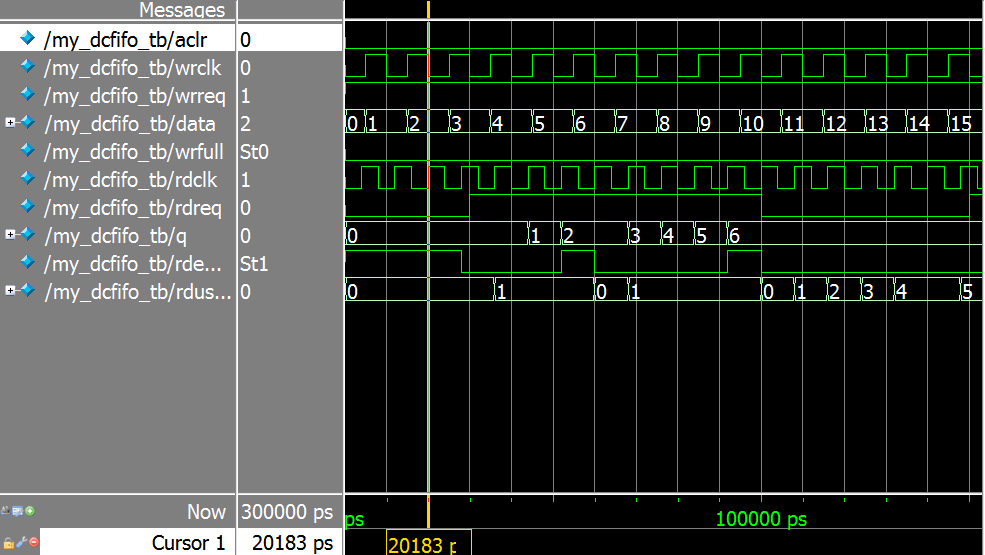Screen dimensions: 985x555
Task: Click the yellow 20183 cursor time marker
Action: click(x=421, y=545)
